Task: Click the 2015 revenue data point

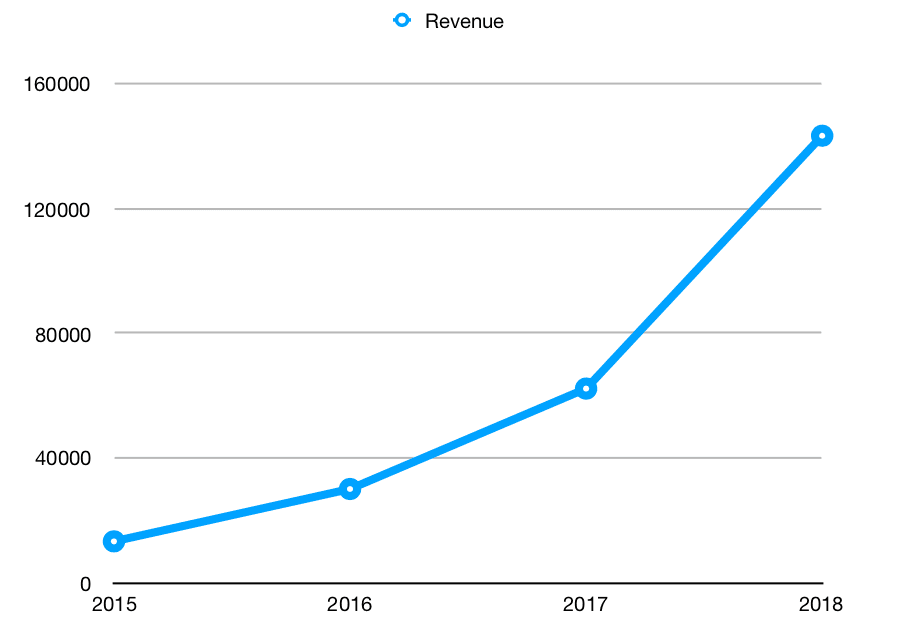Action: (114, 541)
